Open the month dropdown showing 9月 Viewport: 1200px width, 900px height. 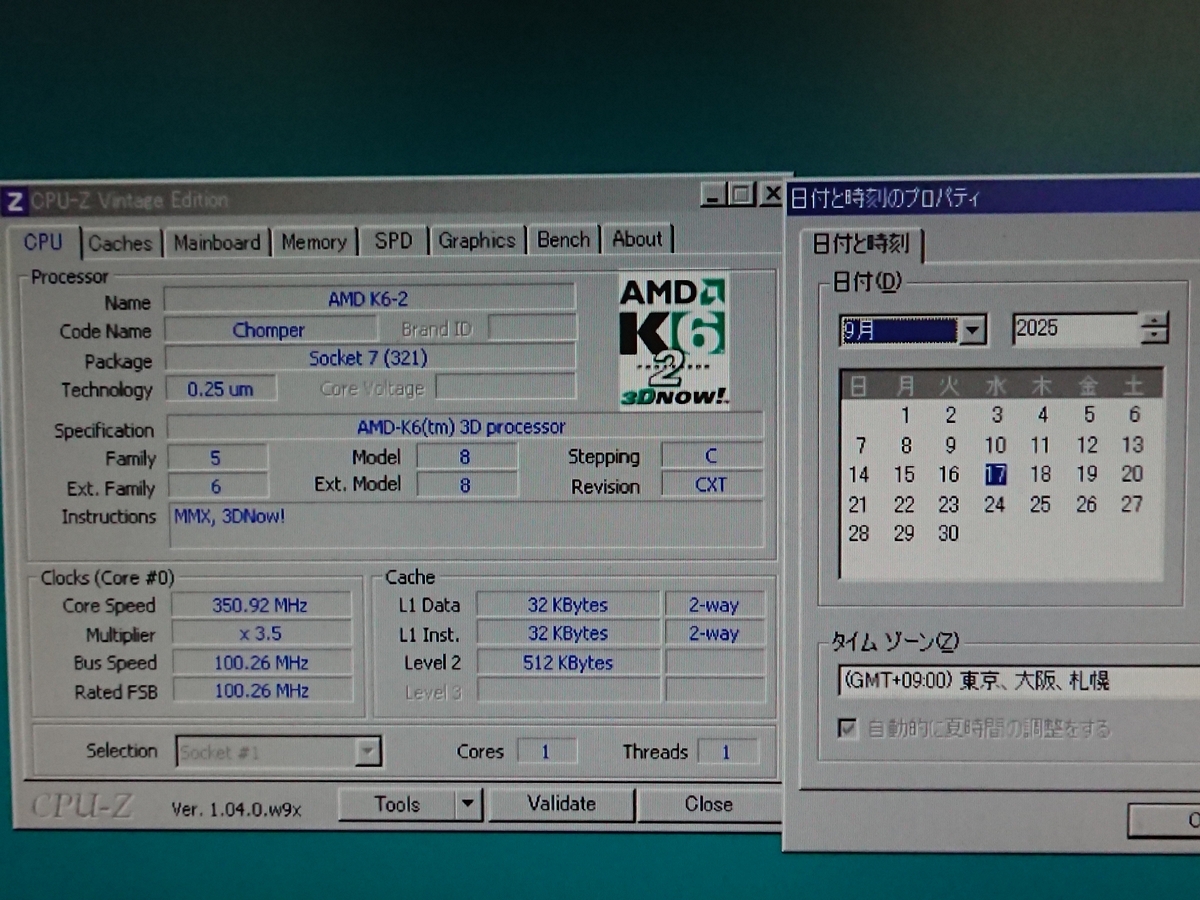point(972,330)
